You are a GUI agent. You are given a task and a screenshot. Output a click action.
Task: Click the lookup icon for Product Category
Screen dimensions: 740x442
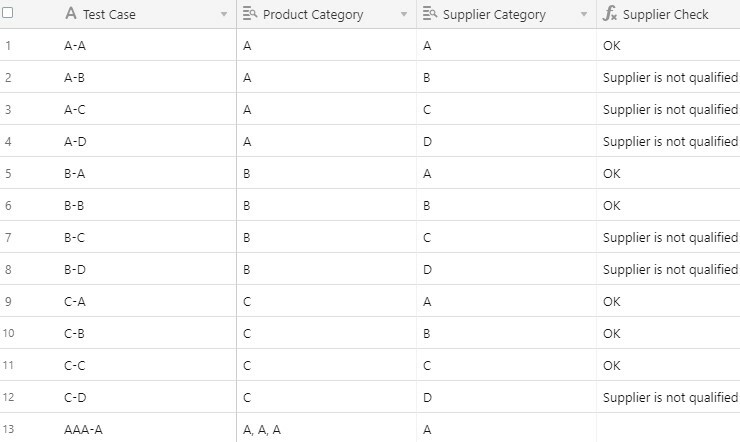(250, 13)
